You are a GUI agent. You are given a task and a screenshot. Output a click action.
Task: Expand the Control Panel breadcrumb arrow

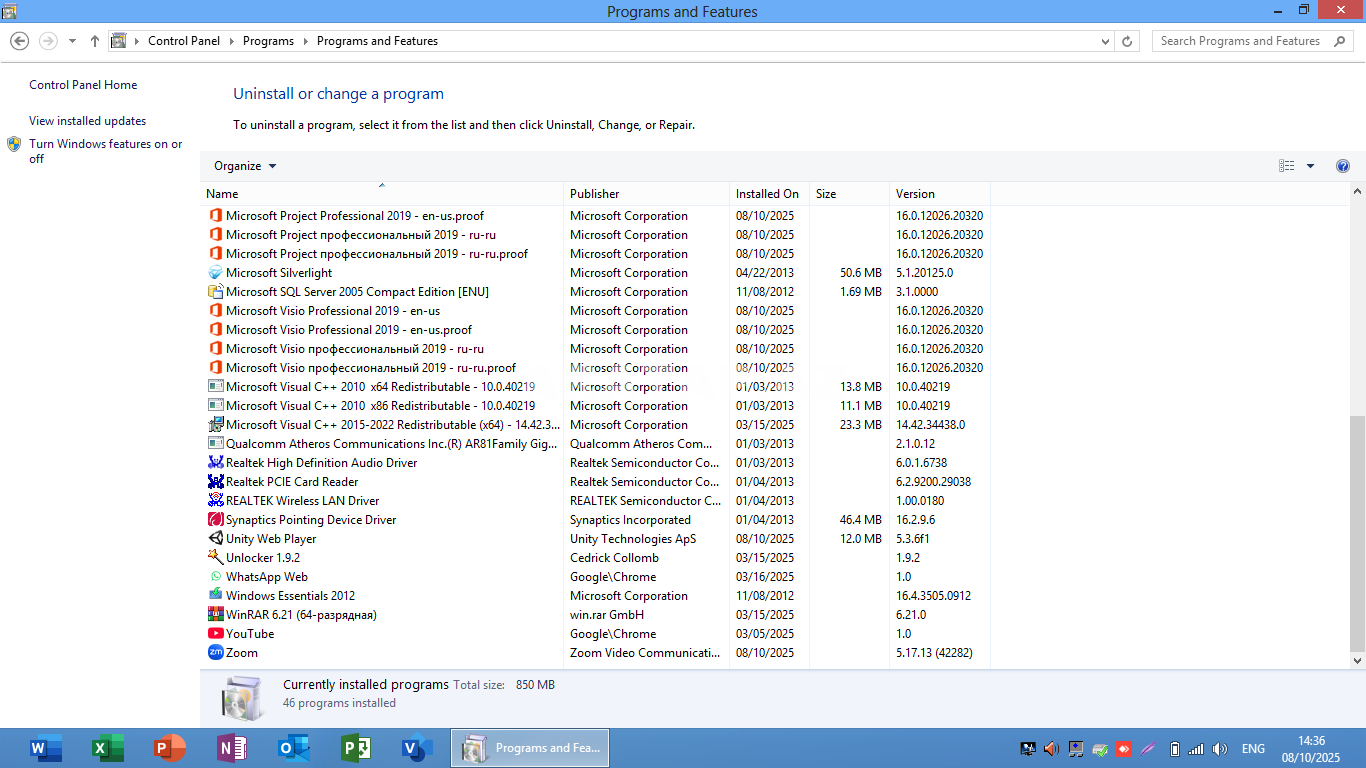(x=232, y=41)
